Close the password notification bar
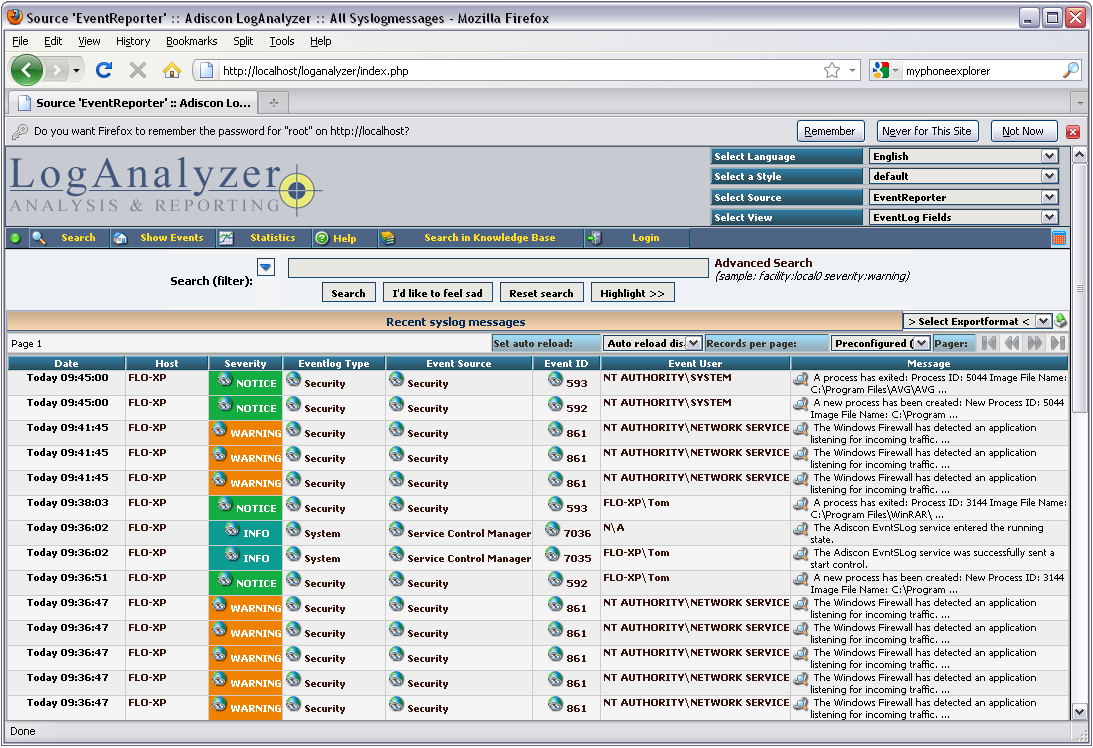This screenshot has width=1093, height=748. coord(1073,131)
